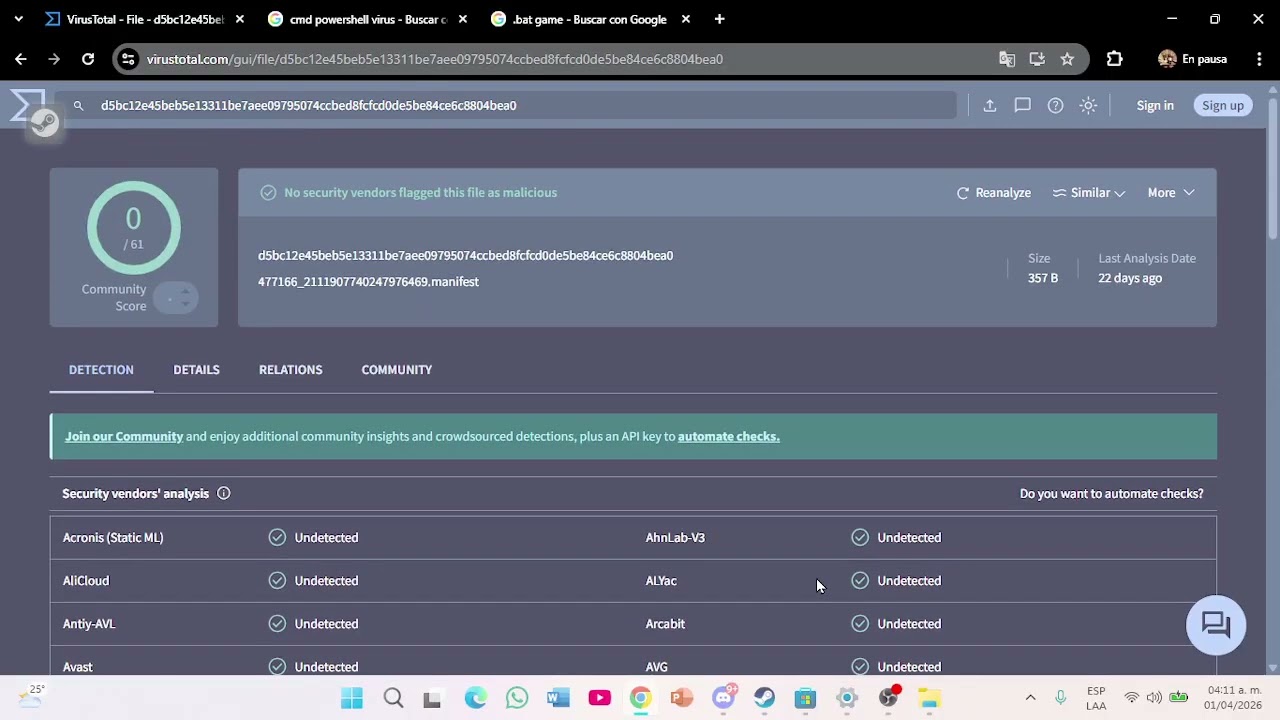Open PowerPoint from the taskbar
The width and height of the screenshot is (1280, 720).
(682, 698)
